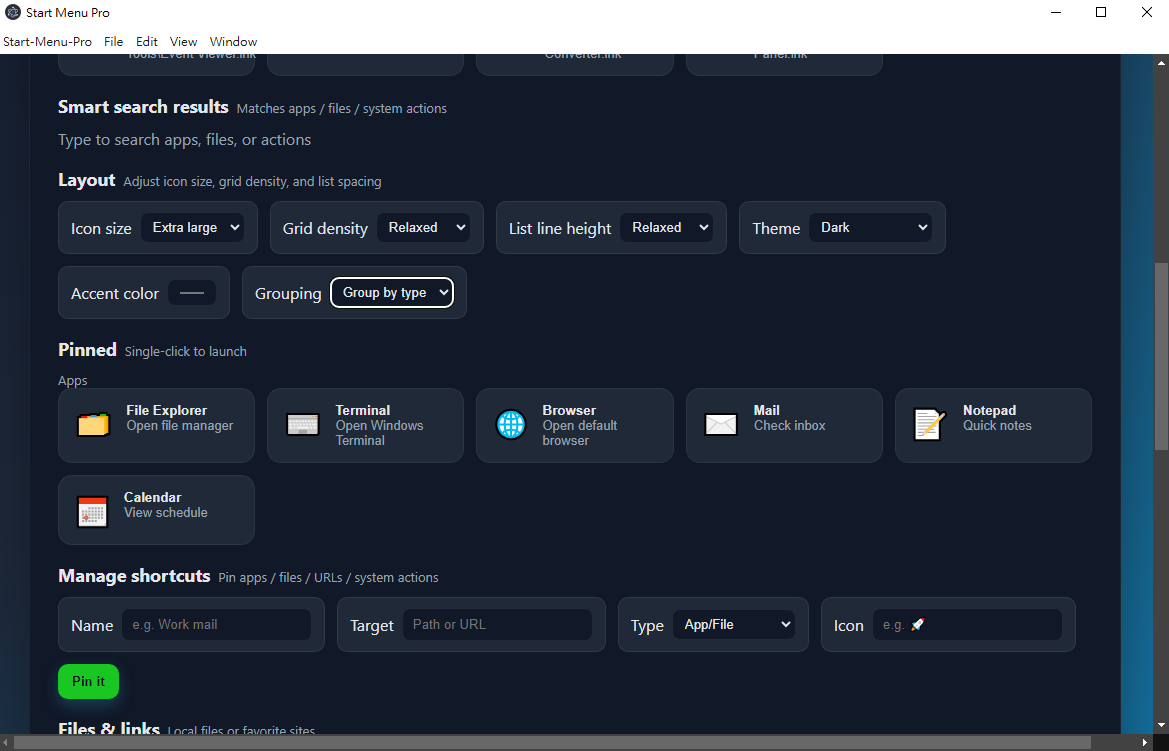The width and height of the screenshot is (1169, 751).
Task: Expand the Icon size dropdown
Action: 193,228
